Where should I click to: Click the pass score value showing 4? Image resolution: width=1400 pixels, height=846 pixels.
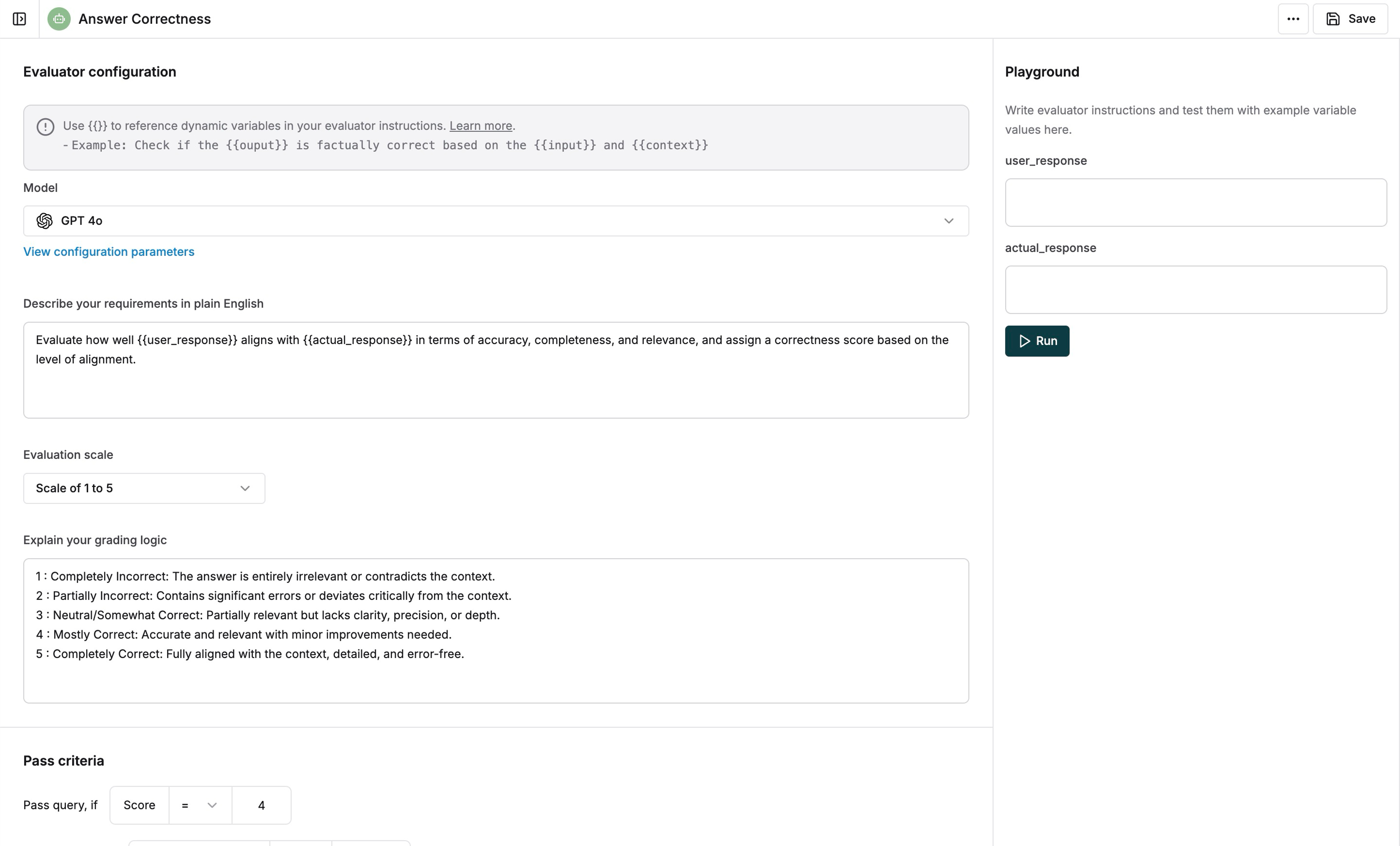pos(262,805)
